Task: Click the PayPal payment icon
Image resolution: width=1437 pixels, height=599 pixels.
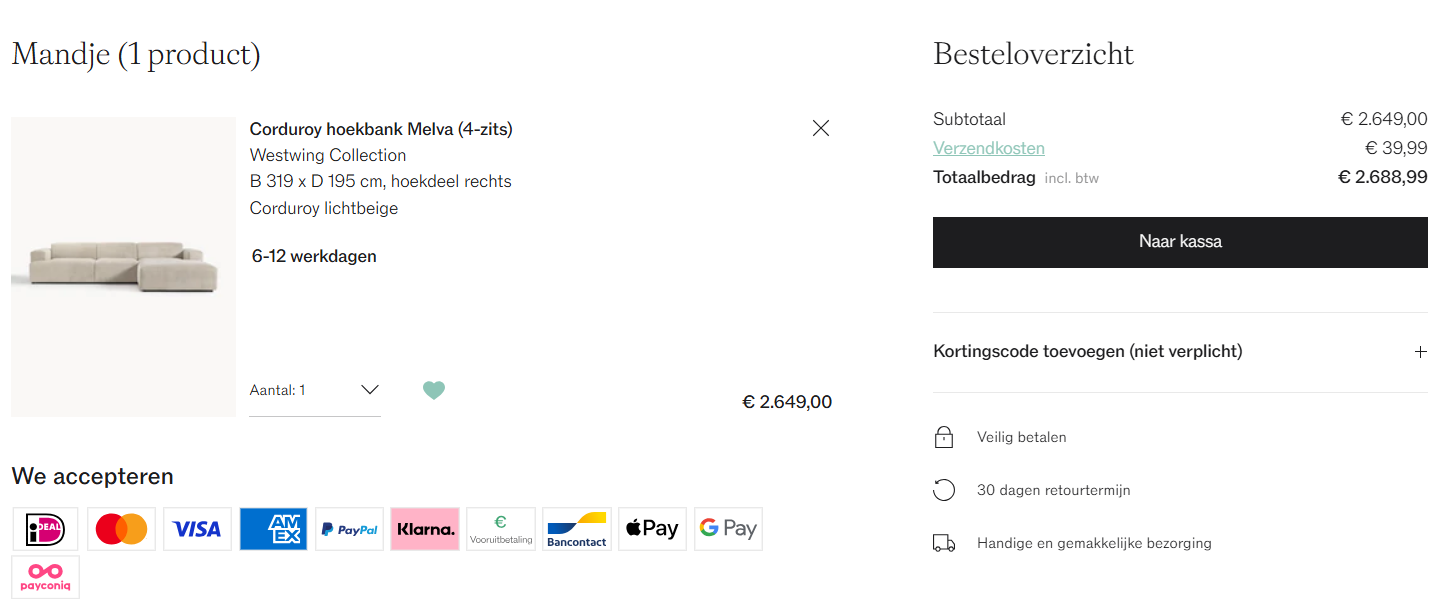Action: pyautogui.click(x=349, y=529)
